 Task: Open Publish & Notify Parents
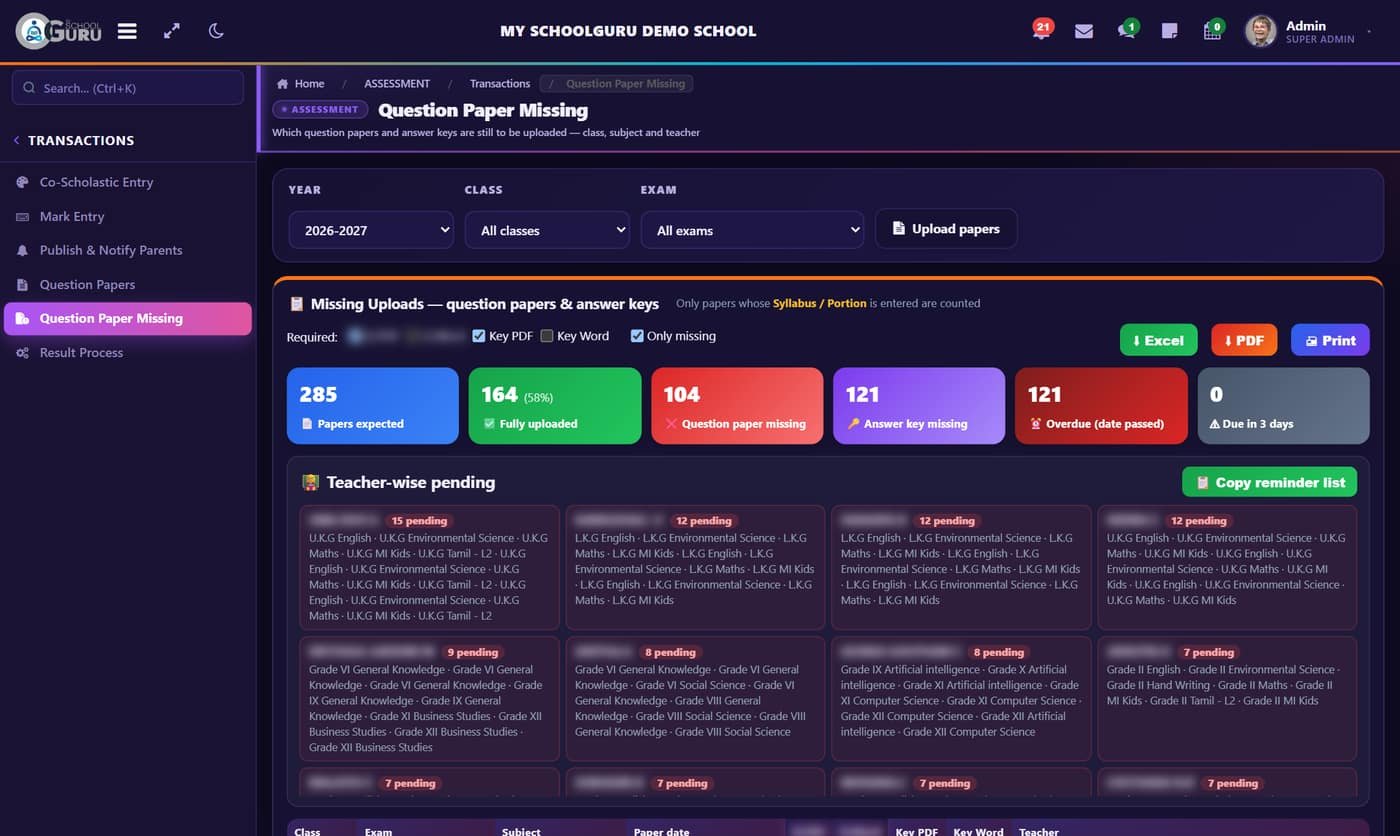coord(128,250)
